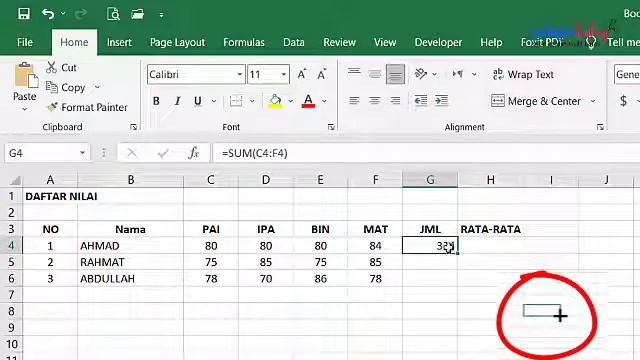Viewport: 640px width, 360px height.
Task: Toggle Italic formatting
Action: tap(177, 101)
